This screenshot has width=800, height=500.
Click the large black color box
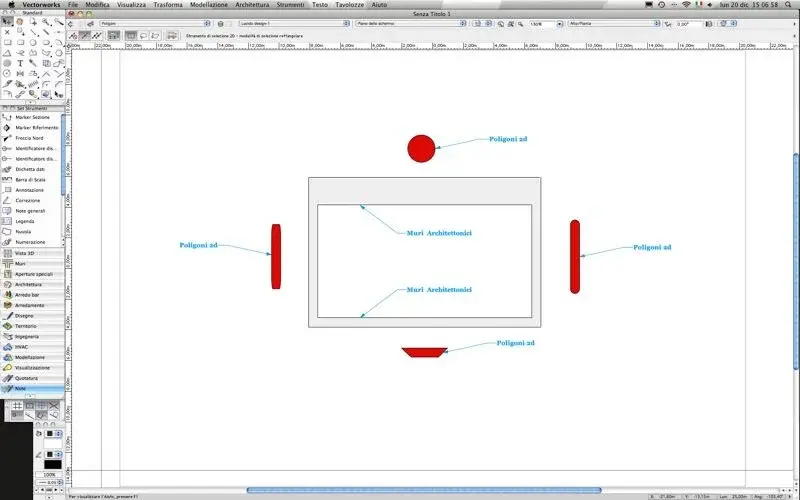click(53, 464)
